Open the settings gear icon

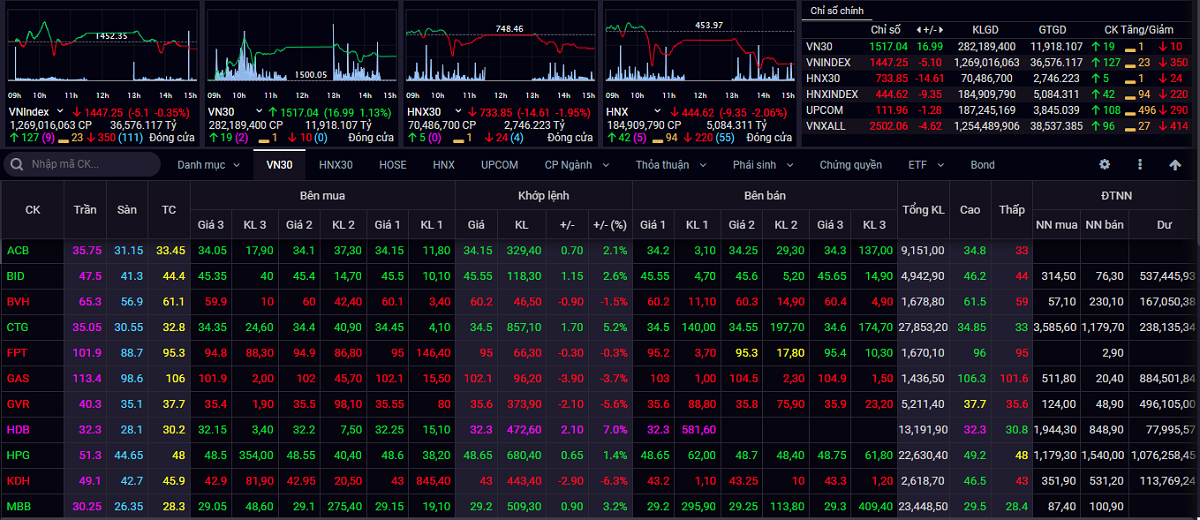click(1105, 165)
